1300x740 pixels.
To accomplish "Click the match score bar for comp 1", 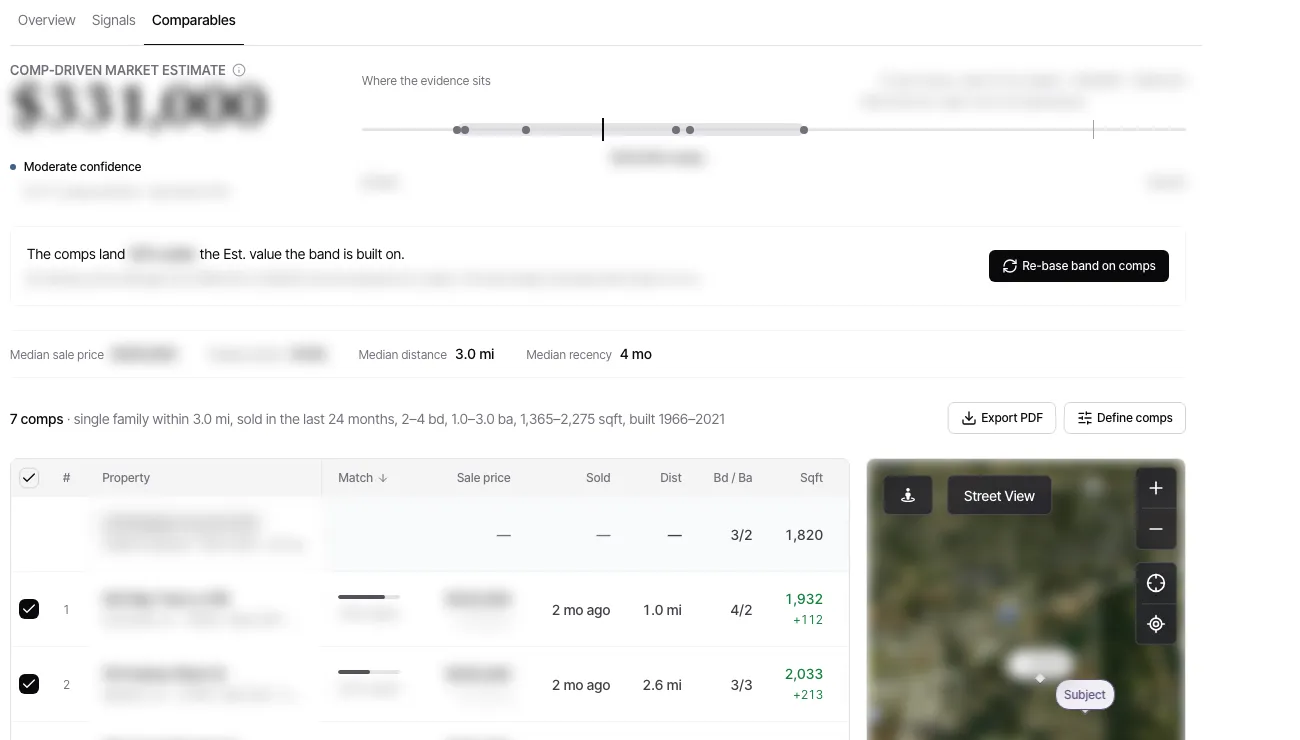I will (x=369, y=597).
